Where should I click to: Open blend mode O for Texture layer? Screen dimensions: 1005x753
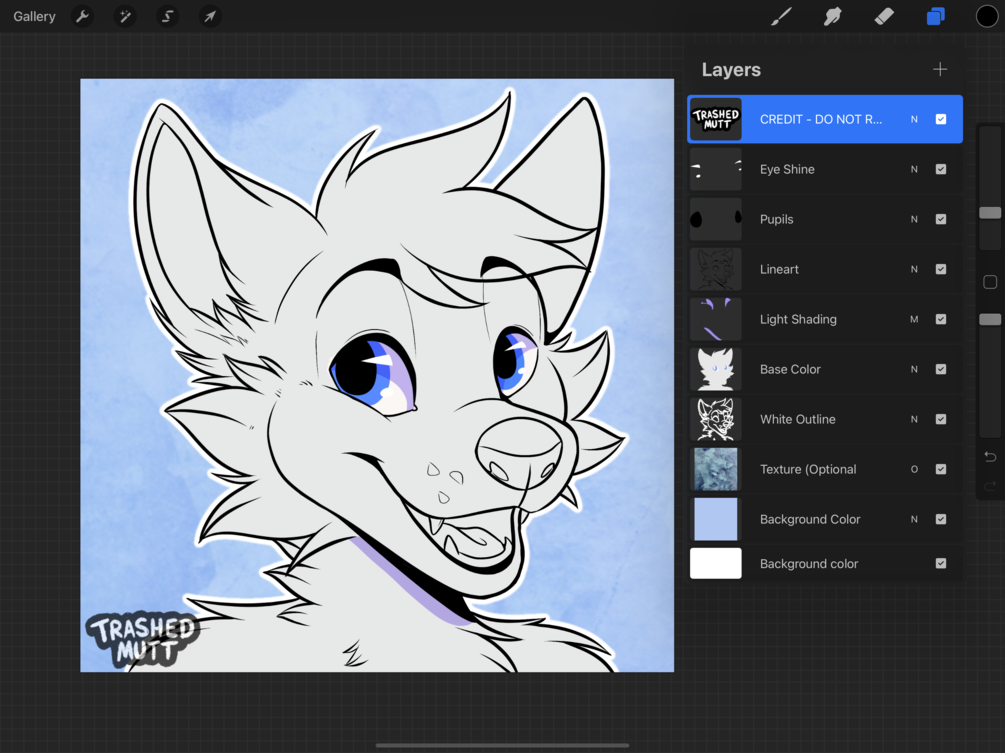[914, 469]
